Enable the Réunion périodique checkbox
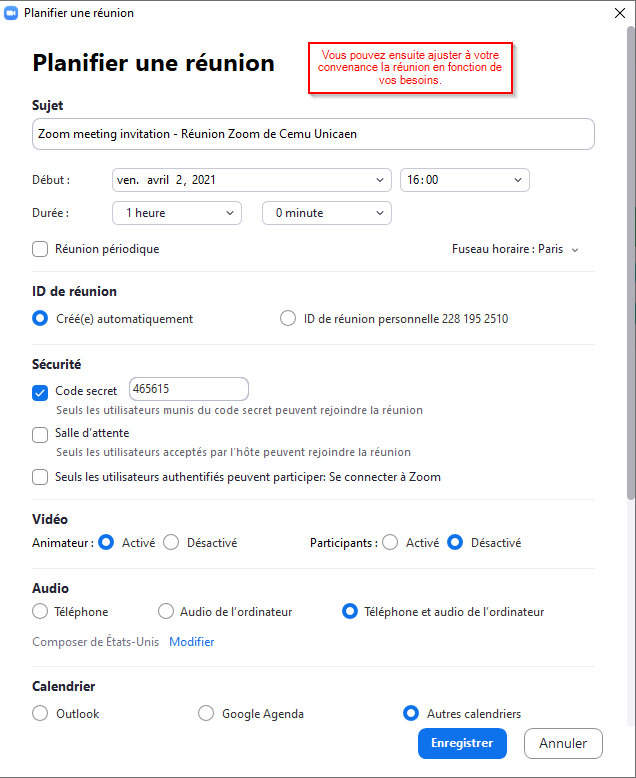 tap(40, 249)
